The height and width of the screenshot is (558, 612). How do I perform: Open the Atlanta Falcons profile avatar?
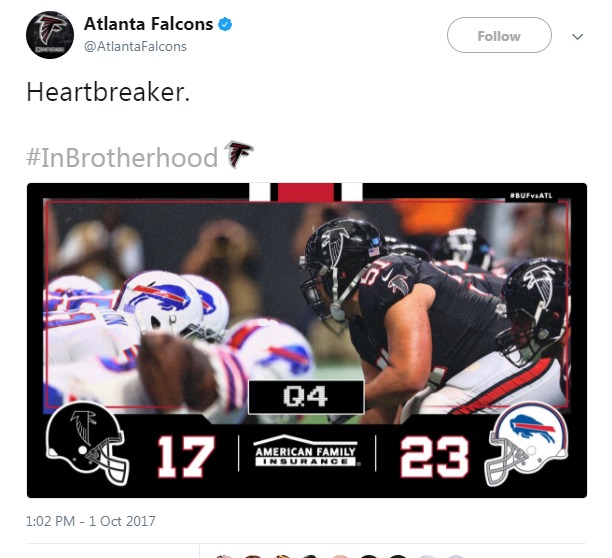[x=50, y=35]
